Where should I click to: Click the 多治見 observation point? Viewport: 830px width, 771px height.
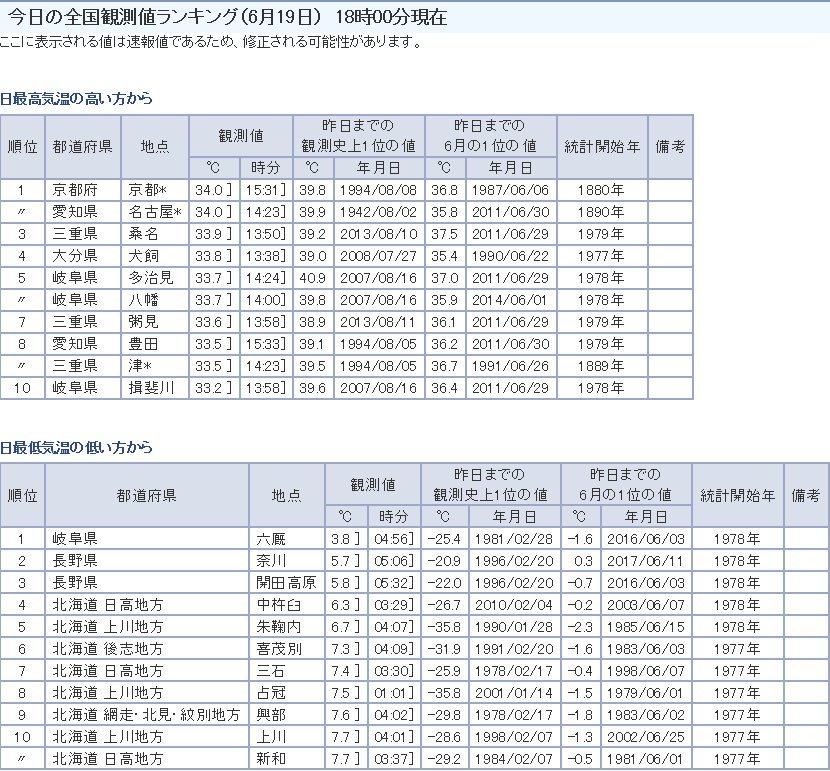pos(150,277)
